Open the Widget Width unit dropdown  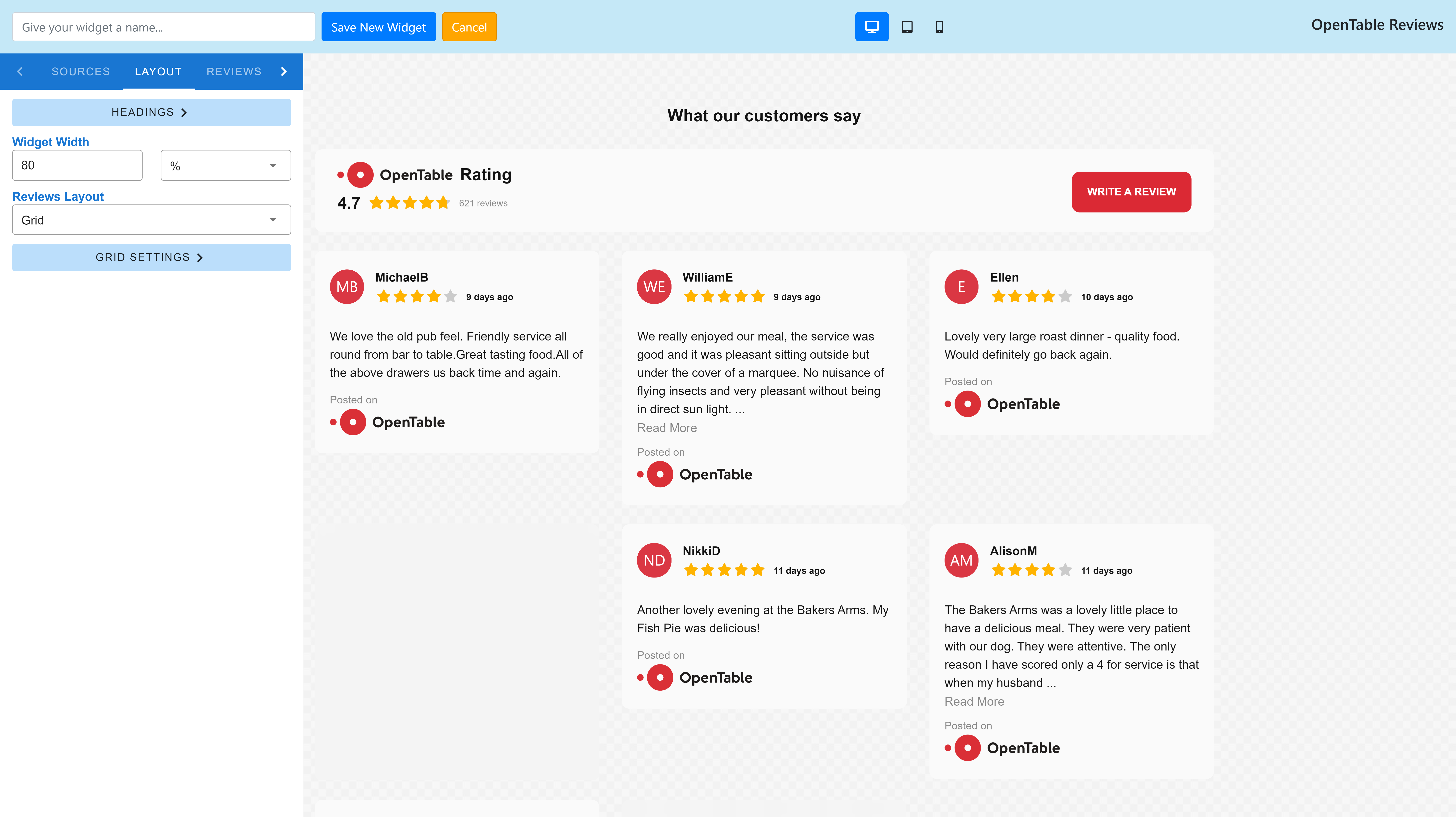[225, 165]
